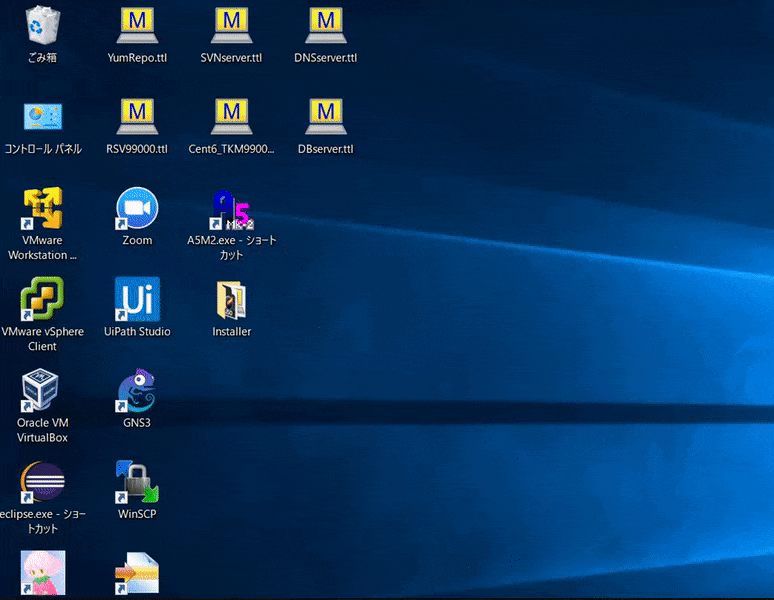
Task: Open the コントロール パネル icon
Action: [43, 116]
